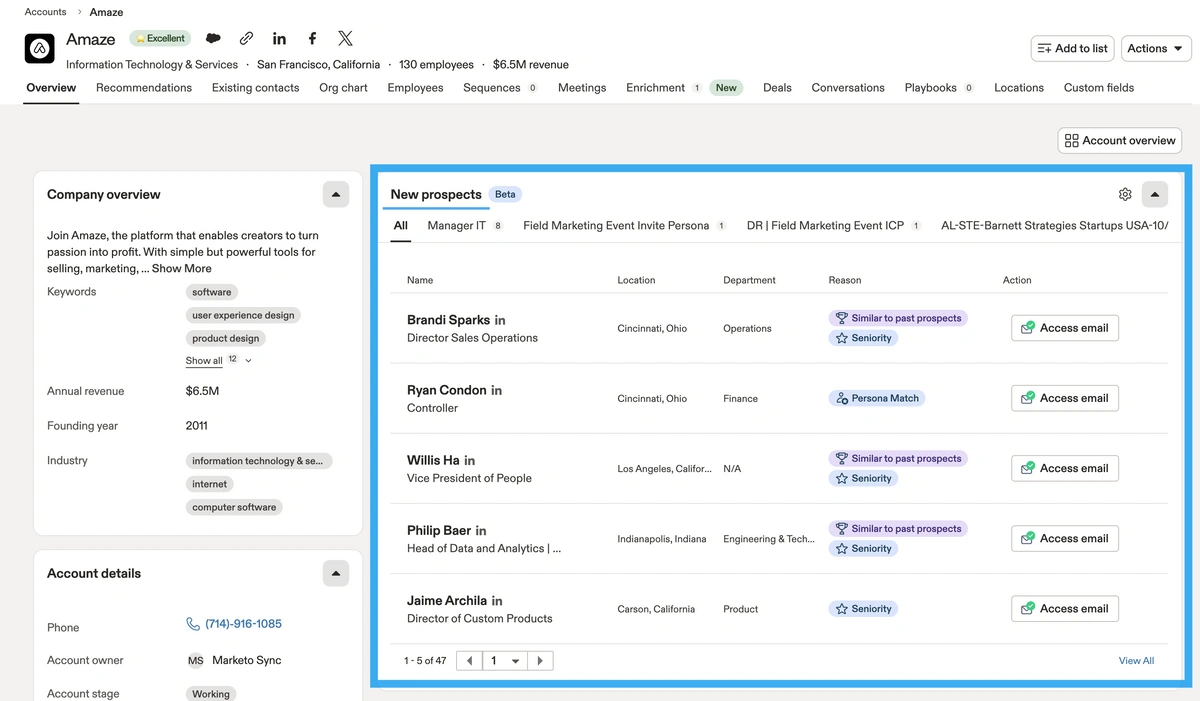Viewport: 1200px width, 701px height.
Task: Filter prospects by Manager IT tab
Action: click(x=464, y=226)
